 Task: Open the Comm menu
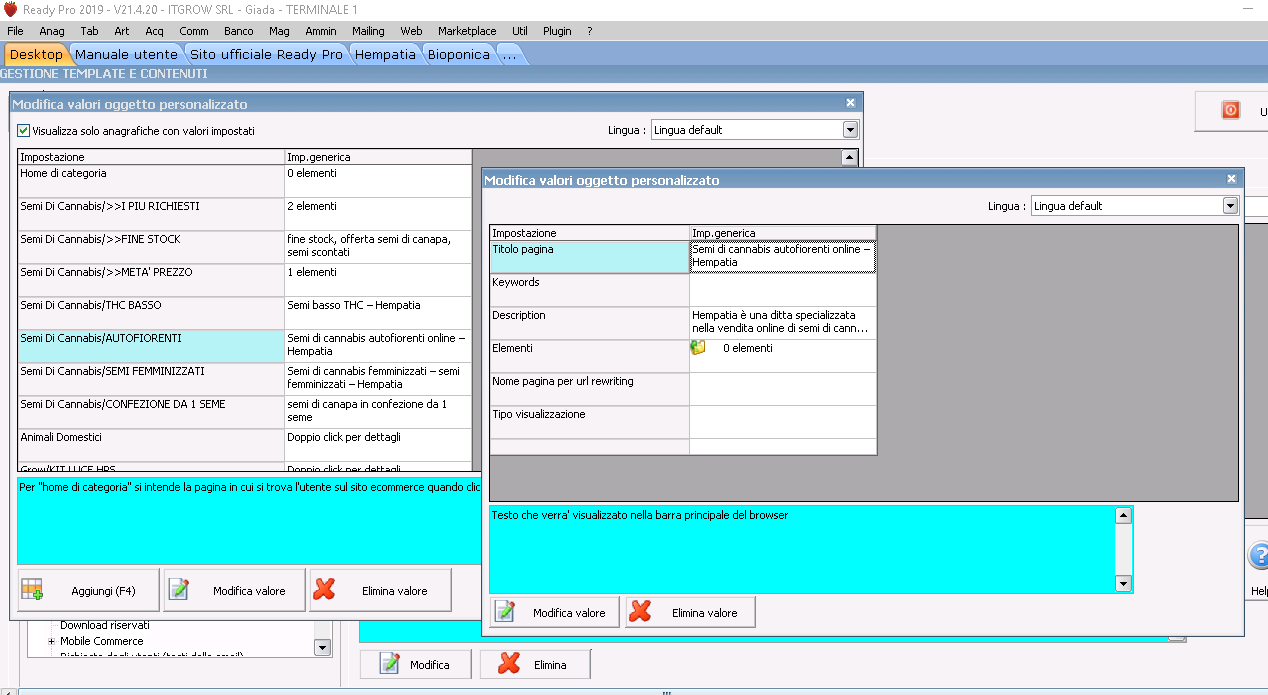coord(194,31)
